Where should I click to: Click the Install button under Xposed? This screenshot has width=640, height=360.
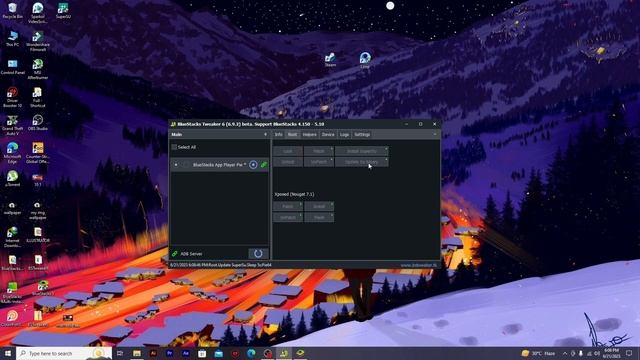[319, 207]
